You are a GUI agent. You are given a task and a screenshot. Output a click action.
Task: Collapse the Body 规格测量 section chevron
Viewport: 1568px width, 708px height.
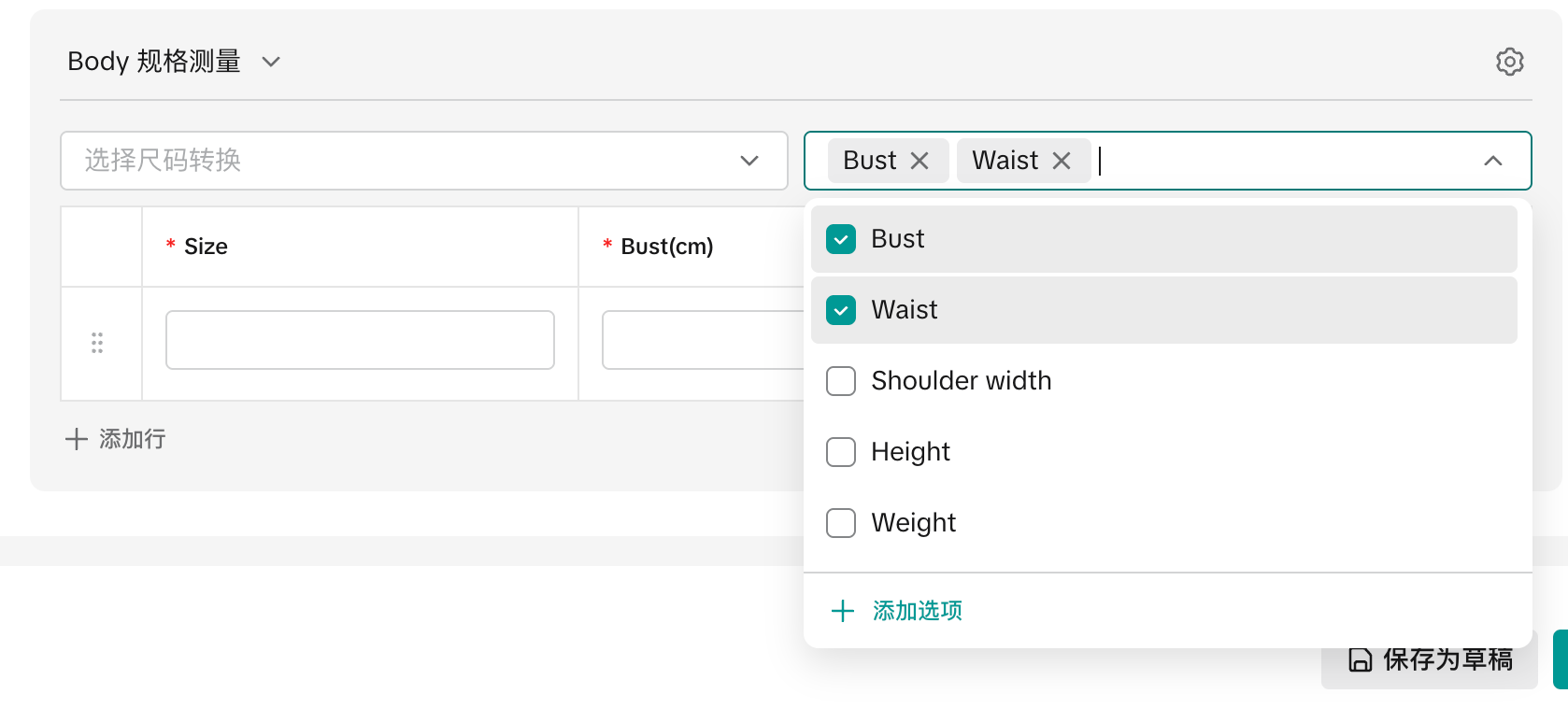point(271,62)
